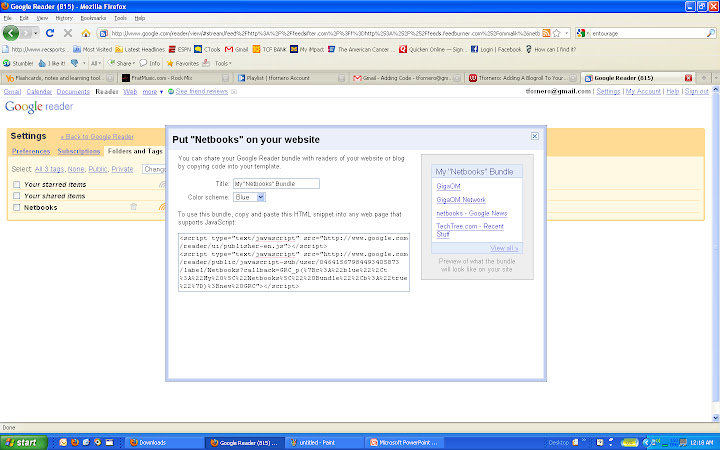Image resolution: width=720 pixels, height=450 pixels.
Task: Click the StumbleUpon Info button
Action: pyautogui.click(x=150, y=63)
